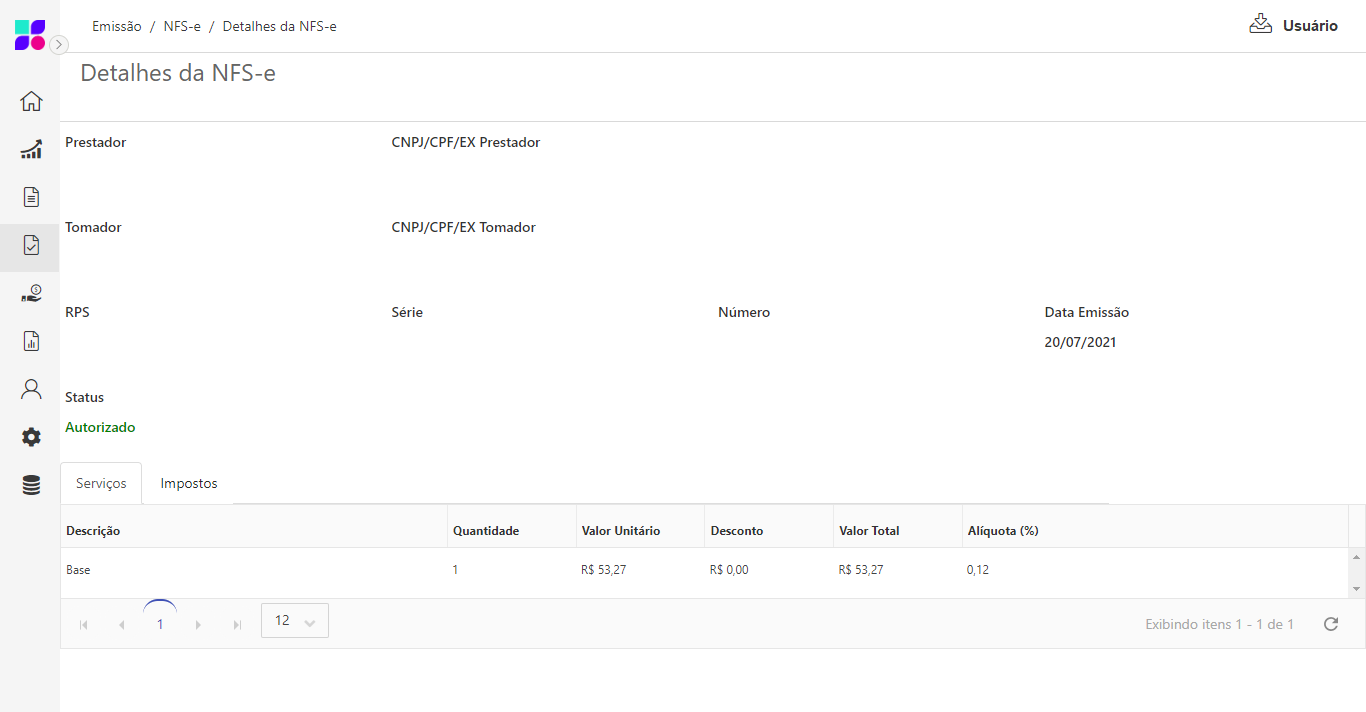The width and height of the screenshot is (1366, 712).
Task: Open the text document icon in sidebar
Action: 31,197
